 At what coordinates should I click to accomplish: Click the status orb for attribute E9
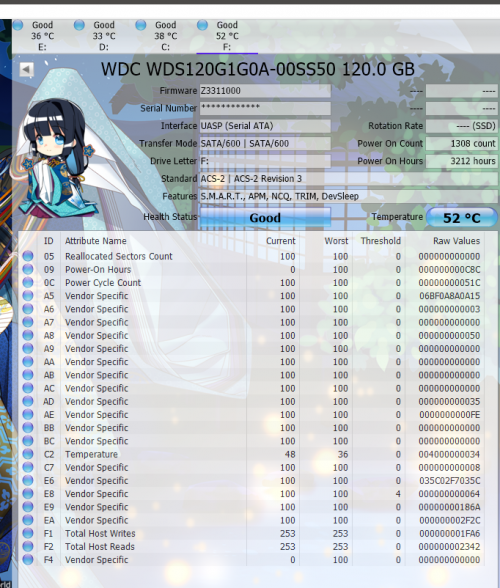point(28,507)
